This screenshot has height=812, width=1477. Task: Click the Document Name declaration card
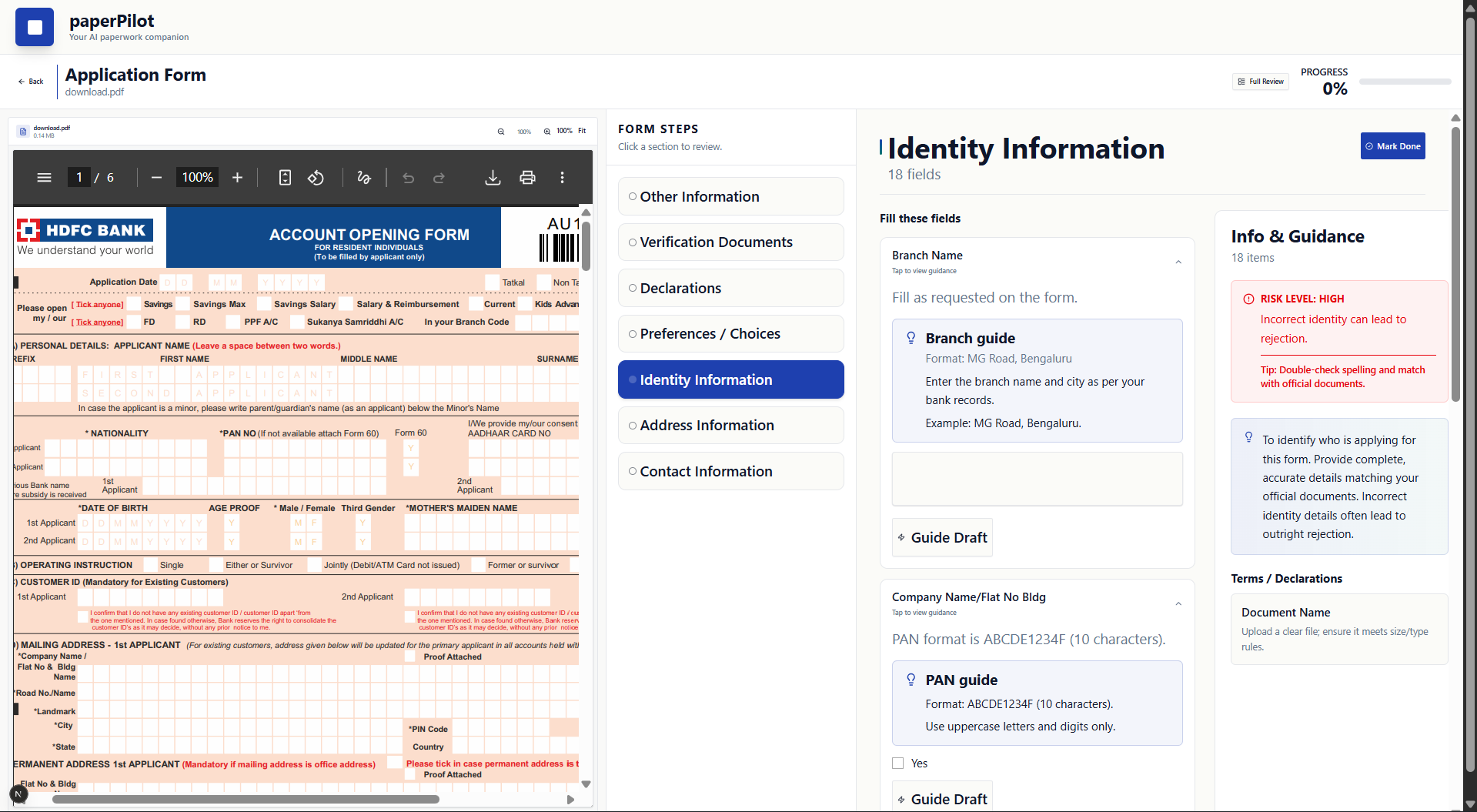pyautogui.click(x=1339, y=629)
